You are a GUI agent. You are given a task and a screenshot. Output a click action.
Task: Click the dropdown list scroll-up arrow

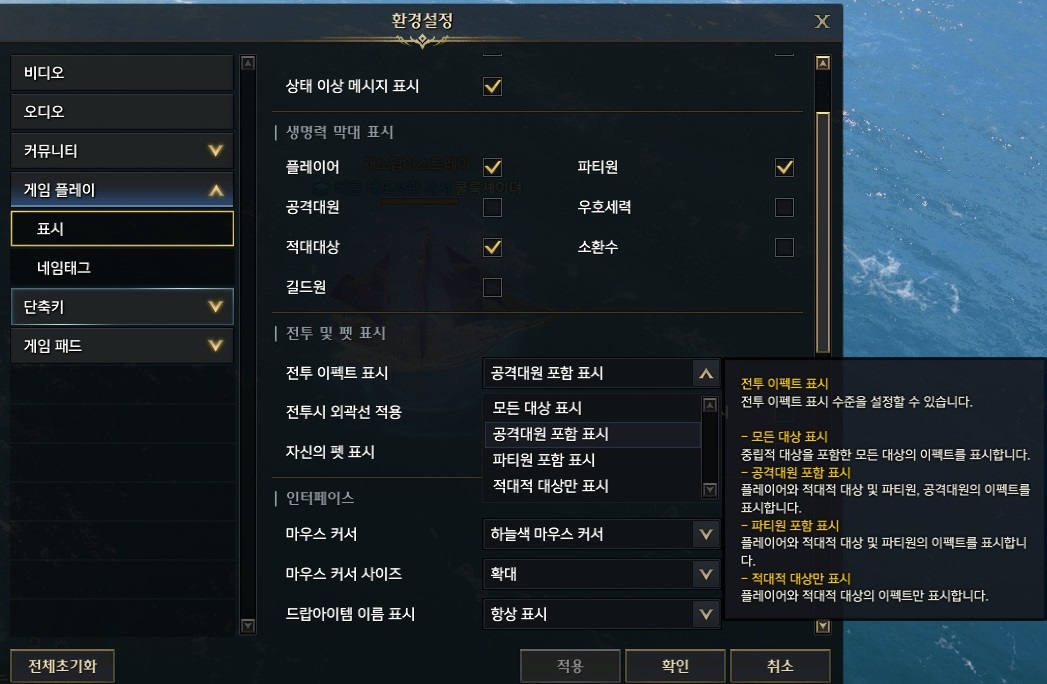(710, 404)
